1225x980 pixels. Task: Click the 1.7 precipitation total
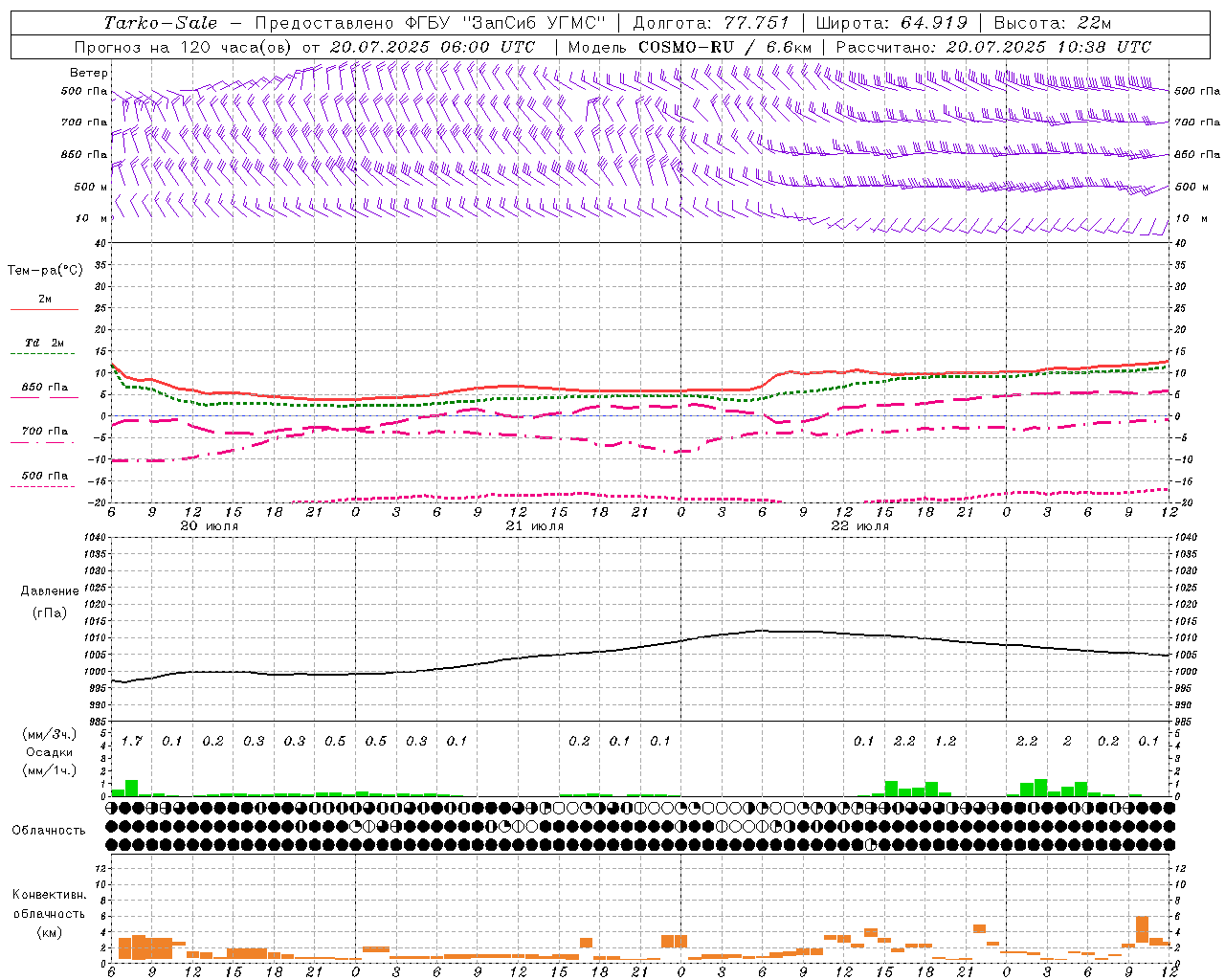pos(132,741)
